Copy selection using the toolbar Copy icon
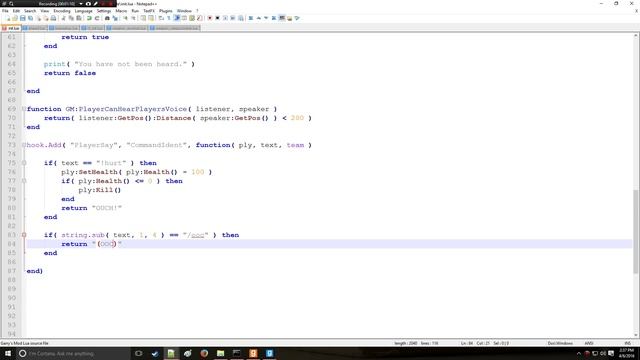The width and height of the screenshot is (640, 360). 71,18
